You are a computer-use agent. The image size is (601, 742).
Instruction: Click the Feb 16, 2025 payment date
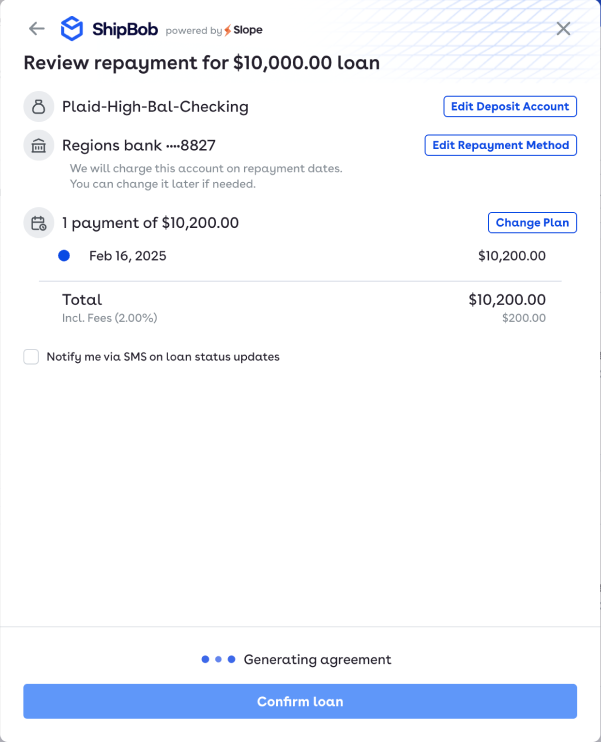tap(128, 256)
